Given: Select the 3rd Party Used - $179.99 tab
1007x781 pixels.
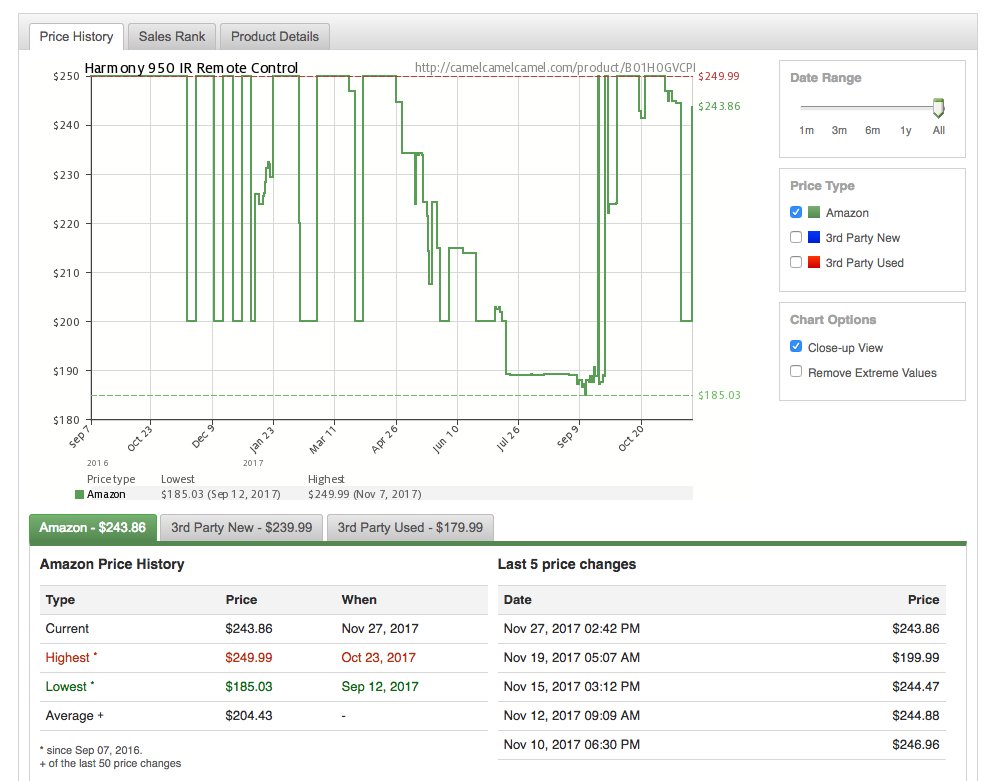Looking at the screenshot, I should 410,527.
